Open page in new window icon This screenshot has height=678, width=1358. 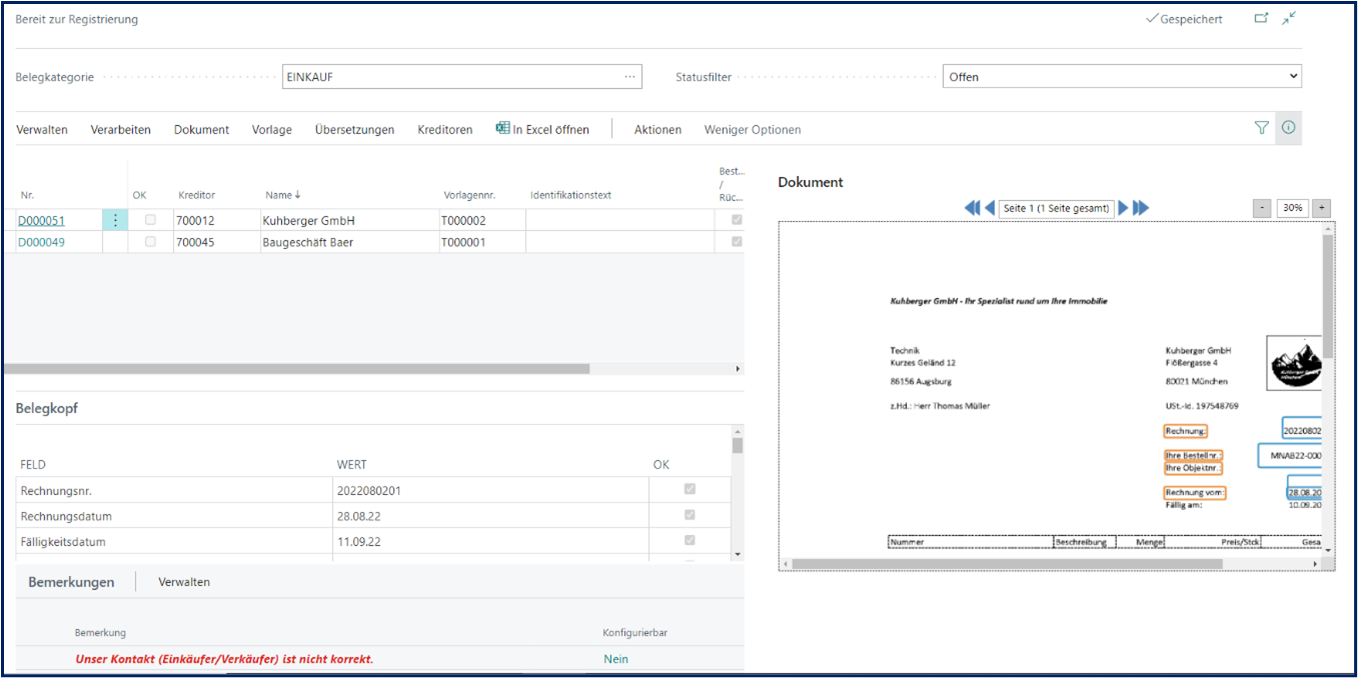pos(1261,18)
